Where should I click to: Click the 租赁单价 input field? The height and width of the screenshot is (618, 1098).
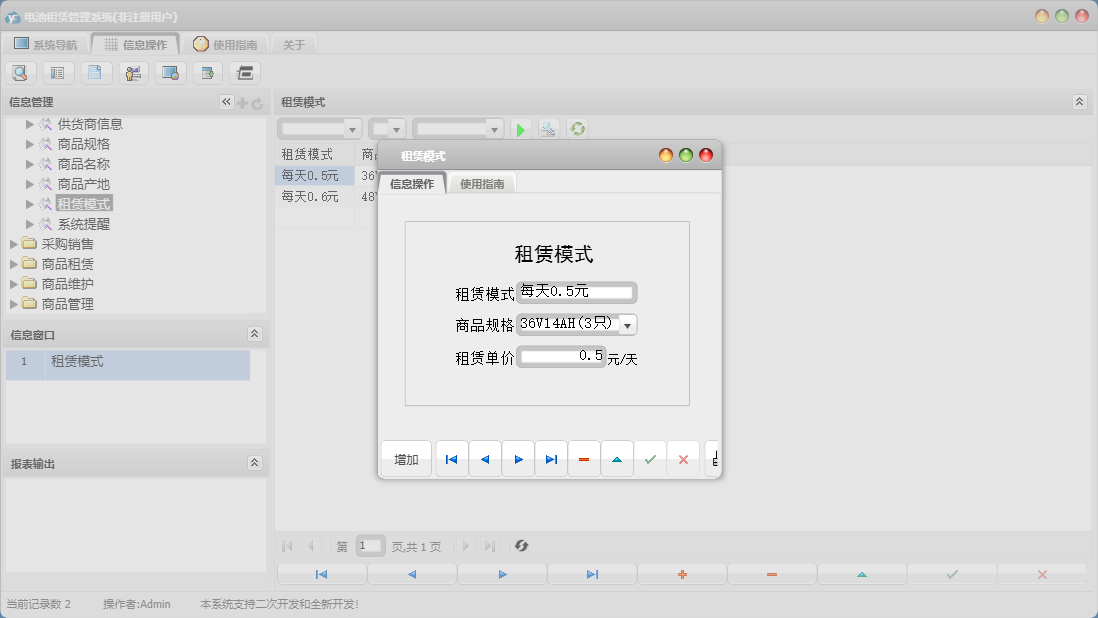tap(562, 356)
